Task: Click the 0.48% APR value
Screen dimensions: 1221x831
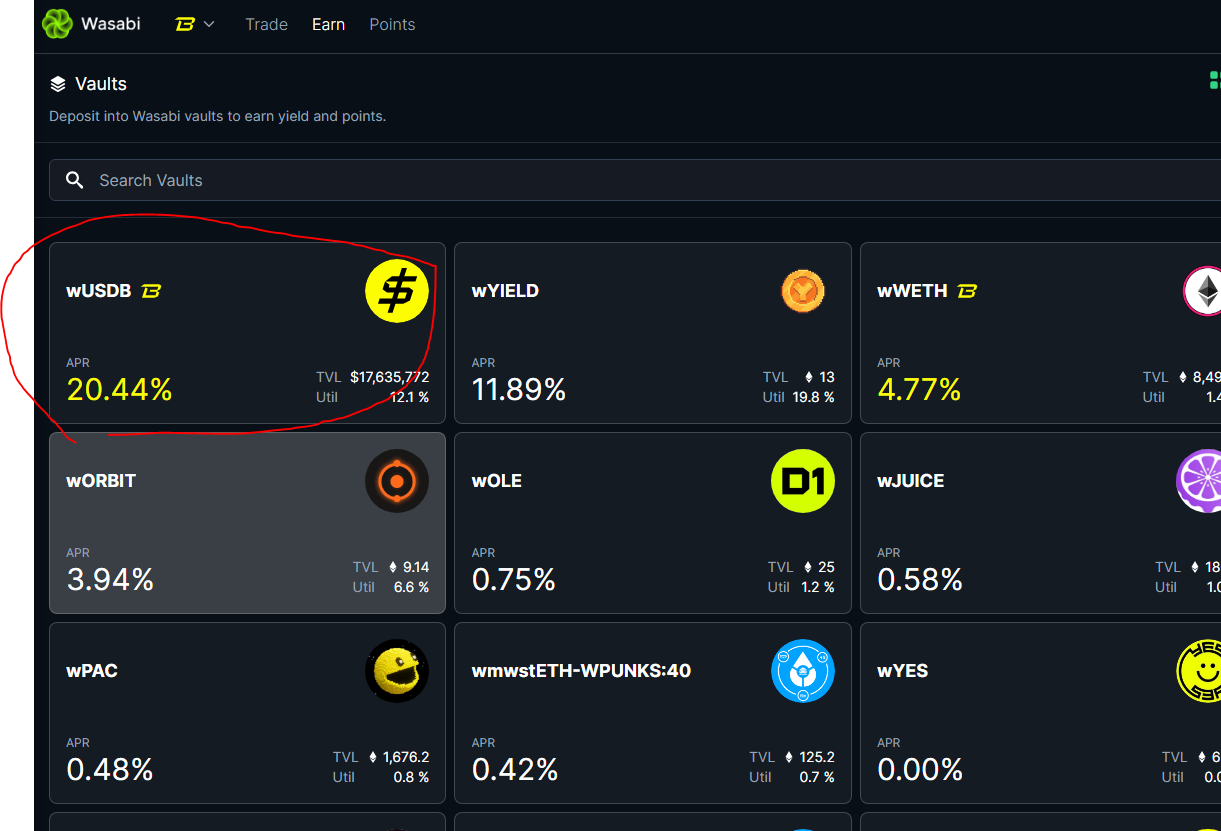Action: [x=110, y=769]
